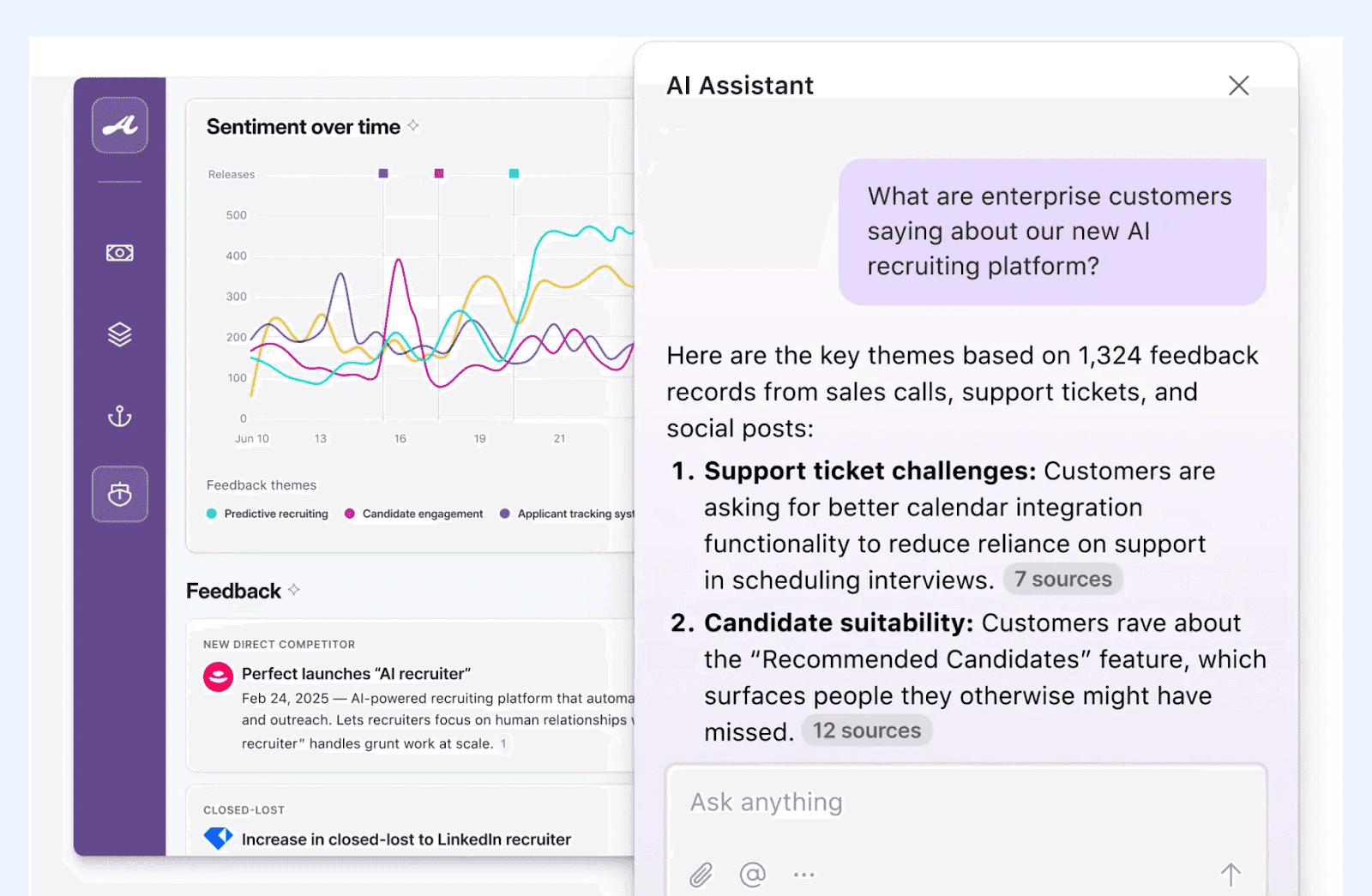The width and height of the screenshot is (1372, 896).
Task: Open the revenue section from the sidebar
Action: click(120, 252)
